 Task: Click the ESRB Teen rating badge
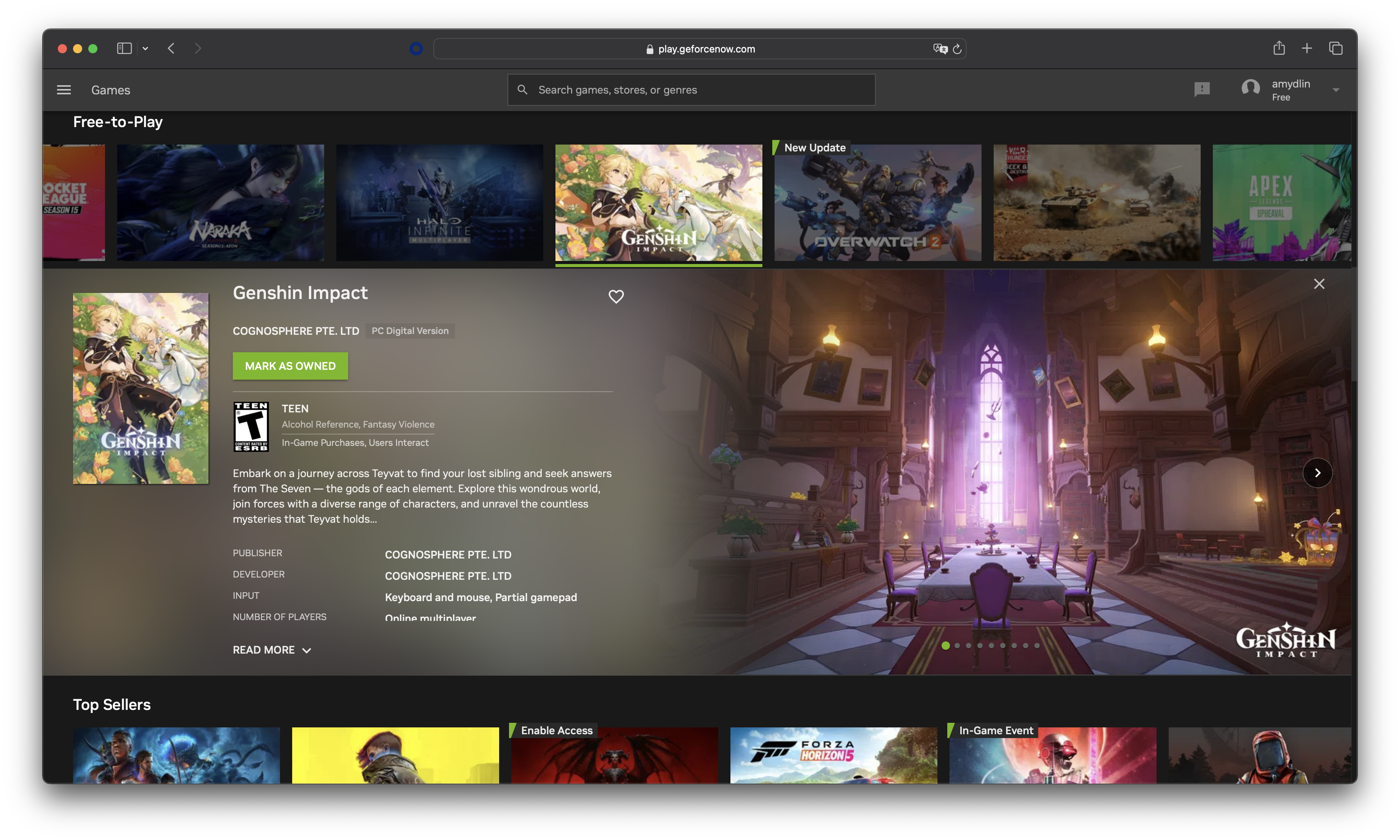[x=251, y=427]
